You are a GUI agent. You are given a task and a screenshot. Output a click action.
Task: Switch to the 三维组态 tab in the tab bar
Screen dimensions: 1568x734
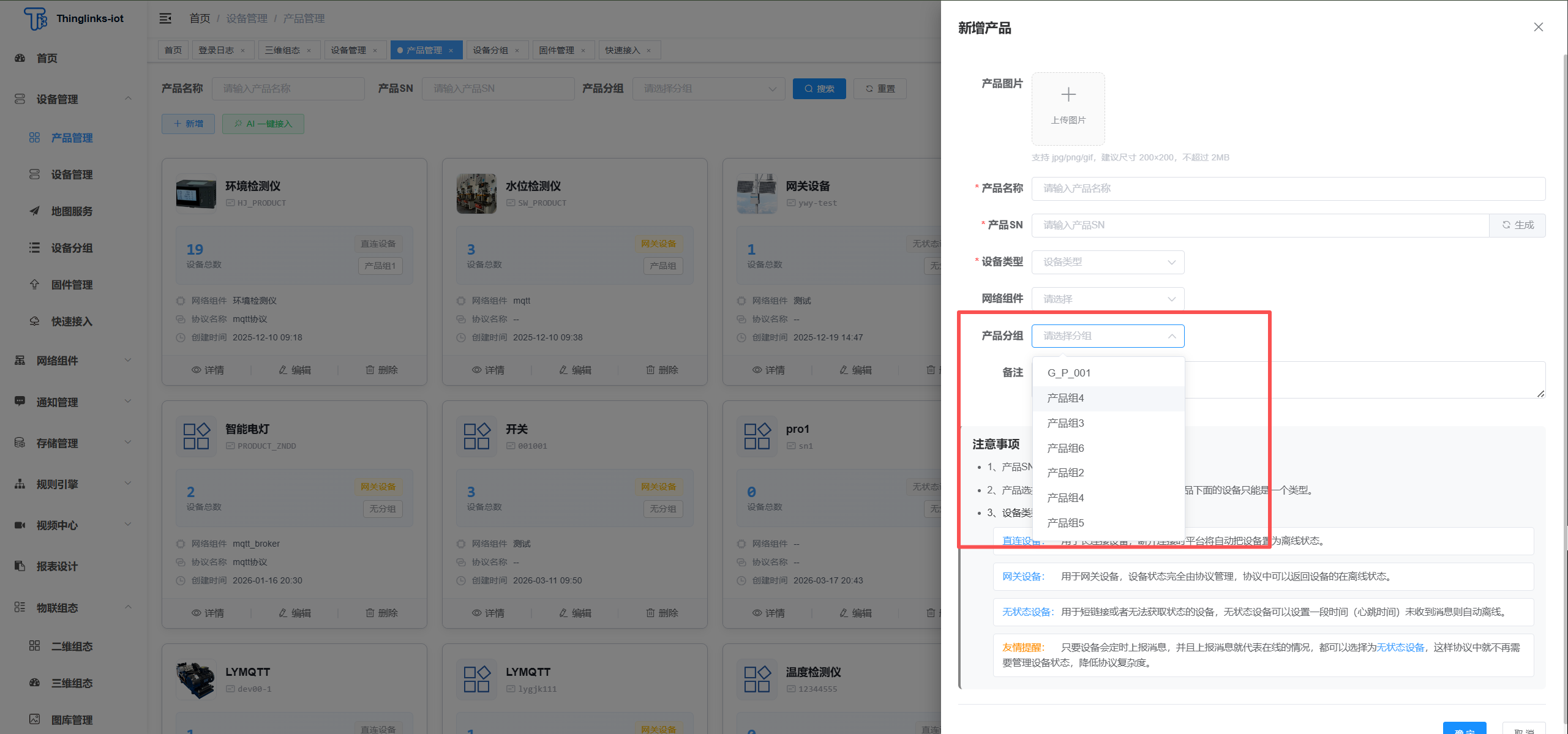(x=282, y=50)
